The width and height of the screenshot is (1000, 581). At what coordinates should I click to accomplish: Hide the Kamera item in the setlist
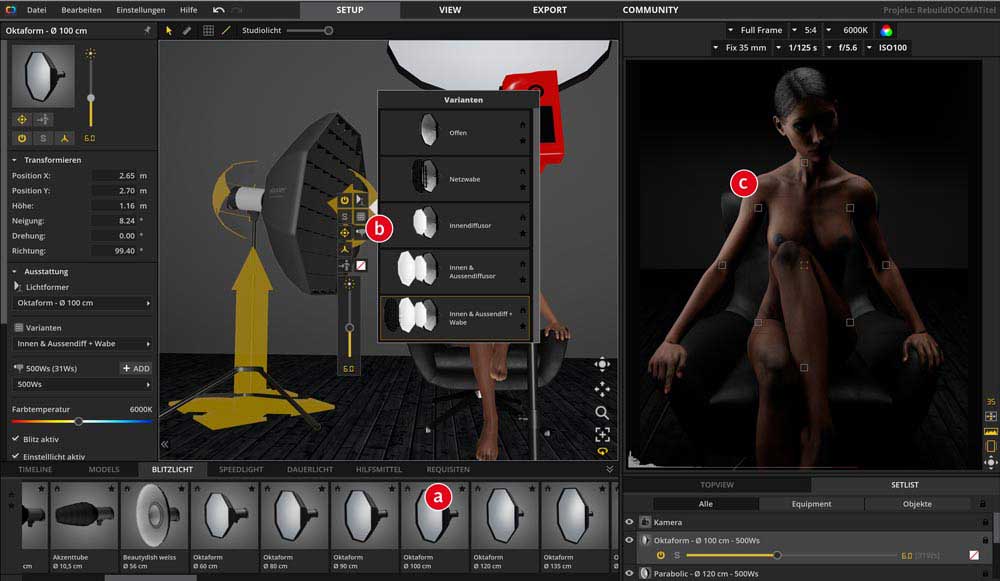pyautogui.click(x=629, y=522)
